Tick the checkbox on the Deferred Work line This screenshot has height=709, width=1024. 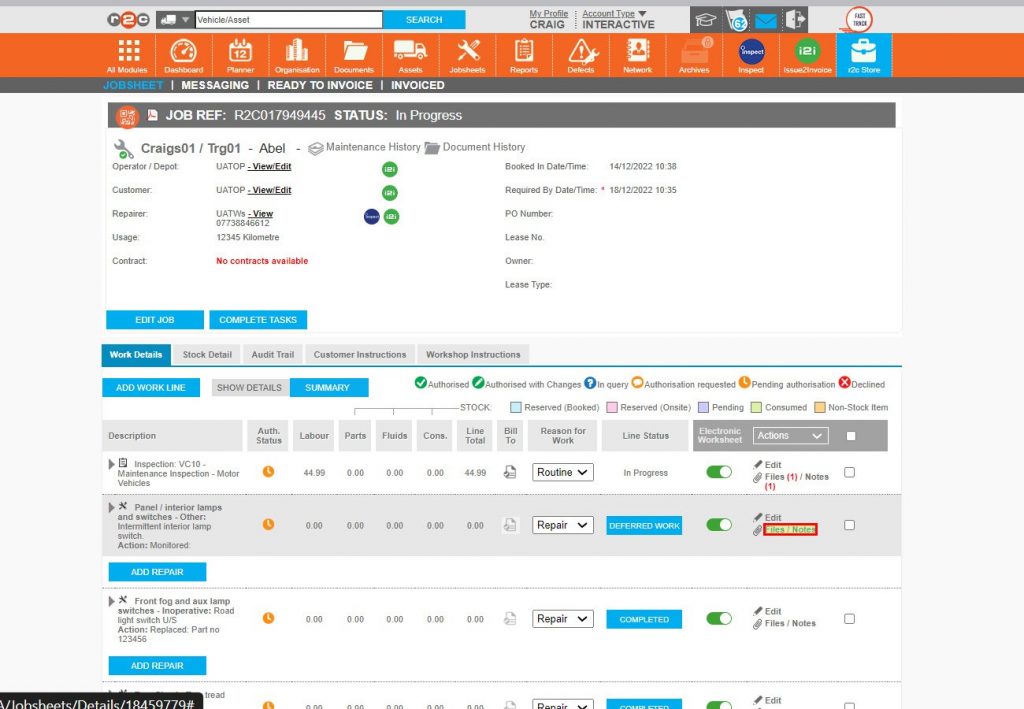click(x=849, y=525)
